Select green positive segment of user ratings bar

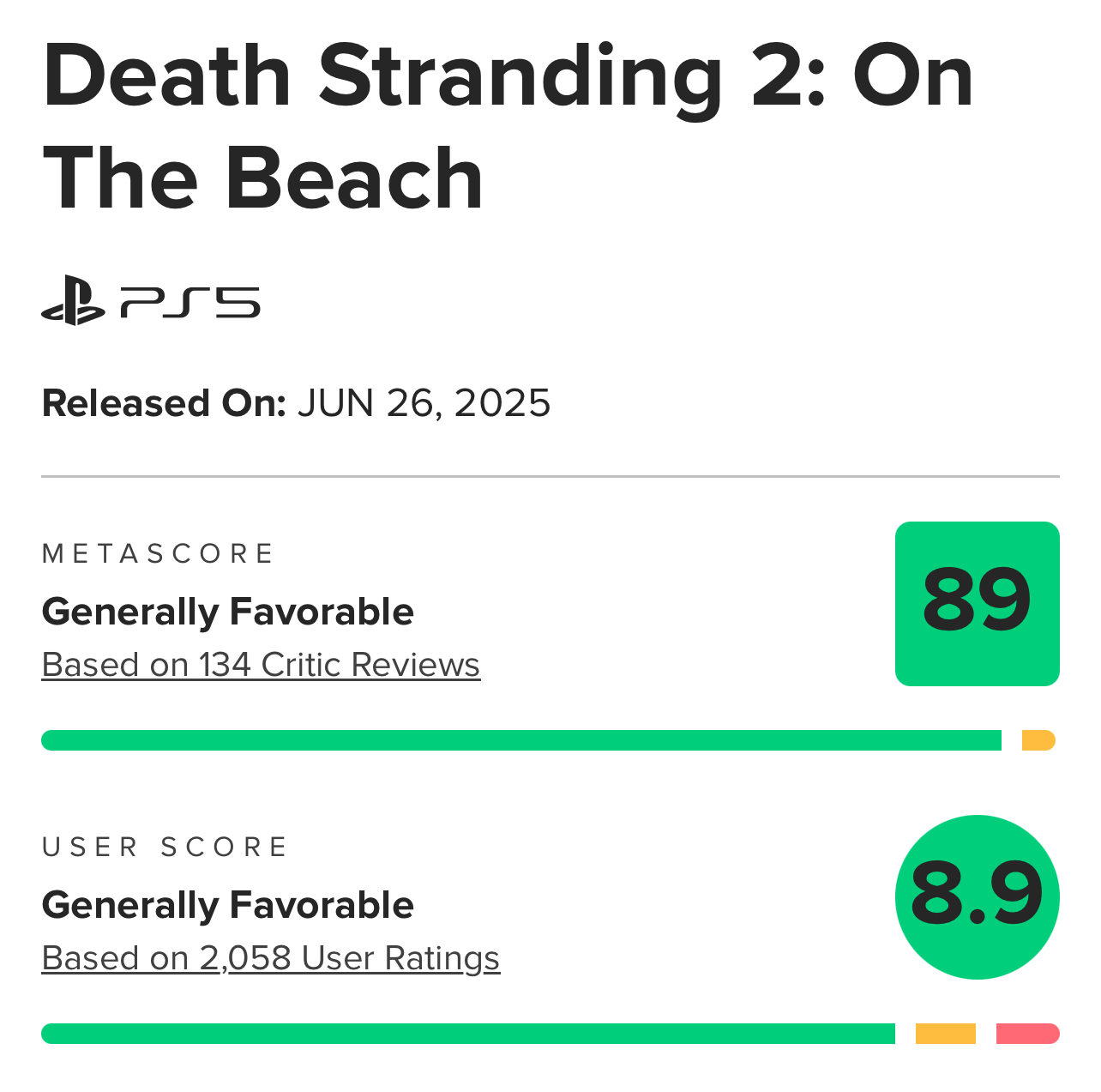coord(468,1034)
